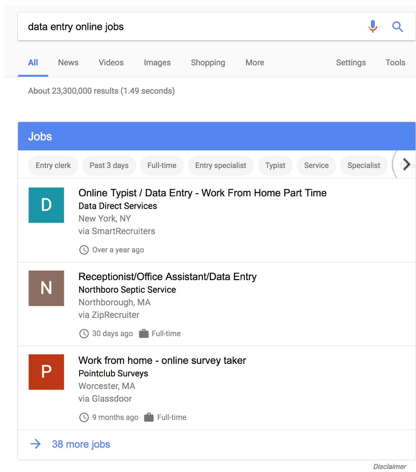Apply the 'Full-time' filter chip
This screenshot has height=472, width=416.
pyautogui.click(x=162, y=165)
